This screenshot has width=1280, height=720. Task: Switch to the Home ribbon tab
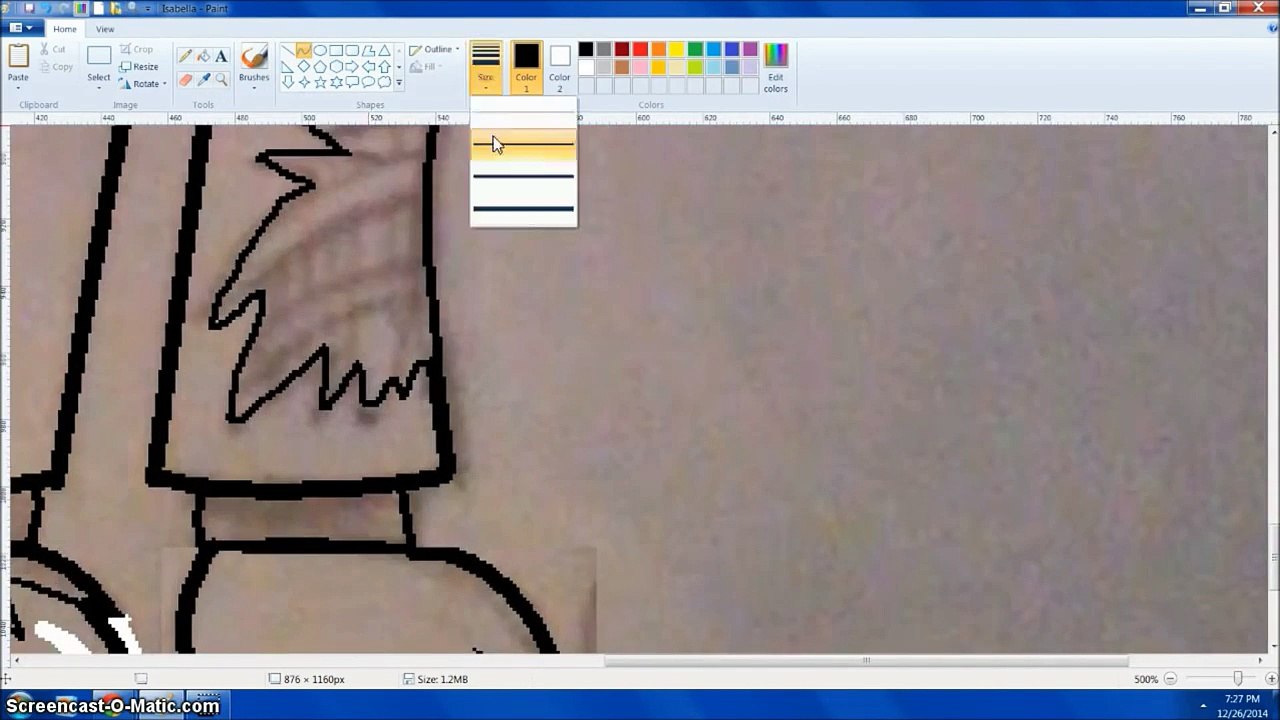click(x=65, y=29)
